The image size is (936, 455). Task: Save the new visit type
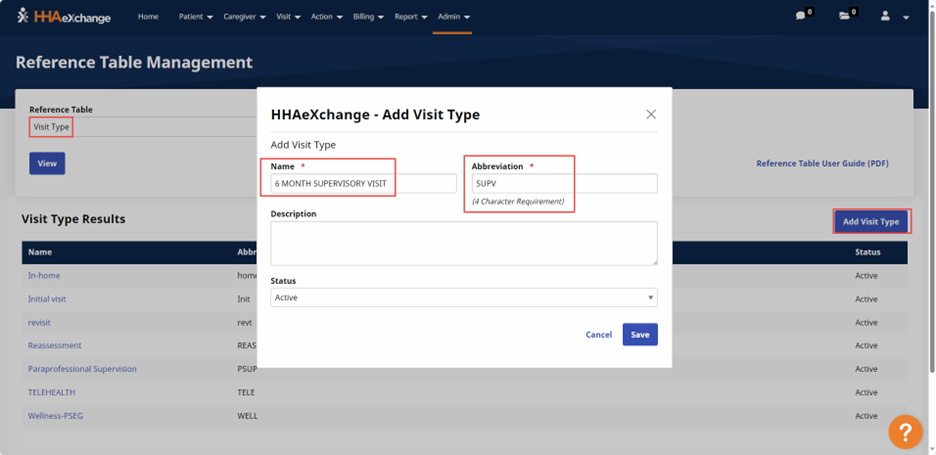[x=640, y=335]
